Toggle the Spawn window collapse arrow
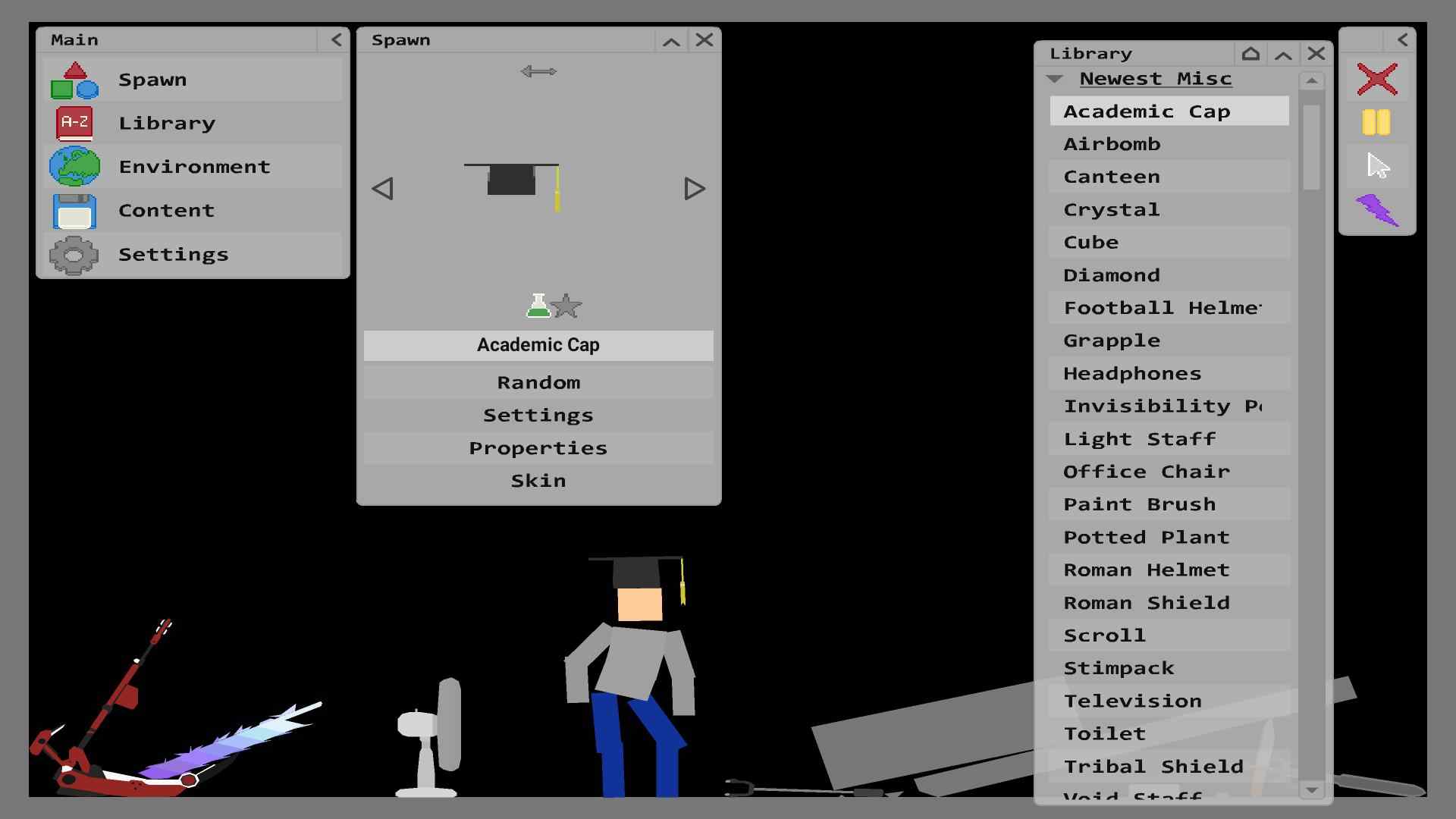The width and height of the screenshot is (1456, 819). (673, 39)
